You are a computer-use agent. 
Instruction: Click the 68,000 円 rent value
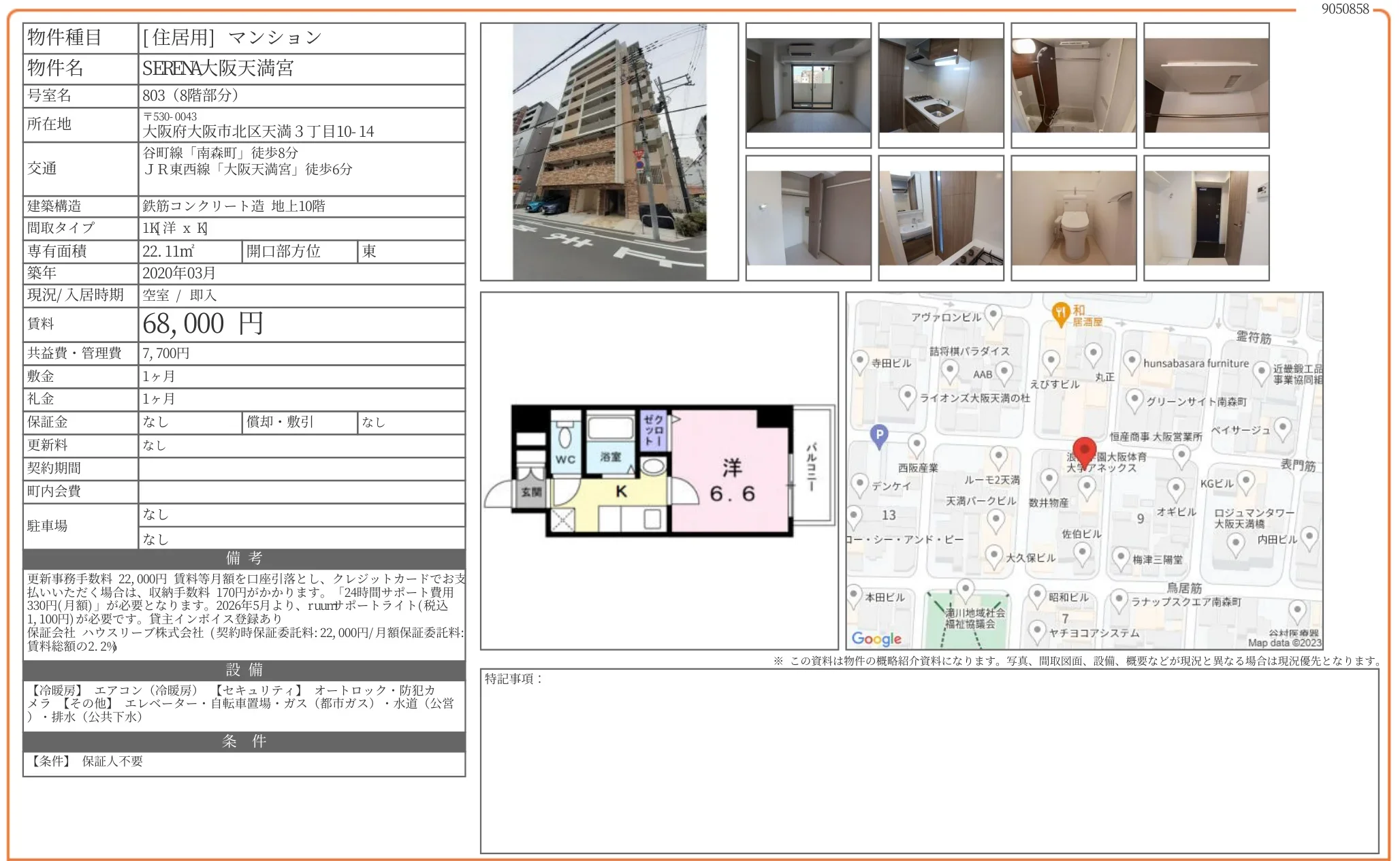(203, 324)
